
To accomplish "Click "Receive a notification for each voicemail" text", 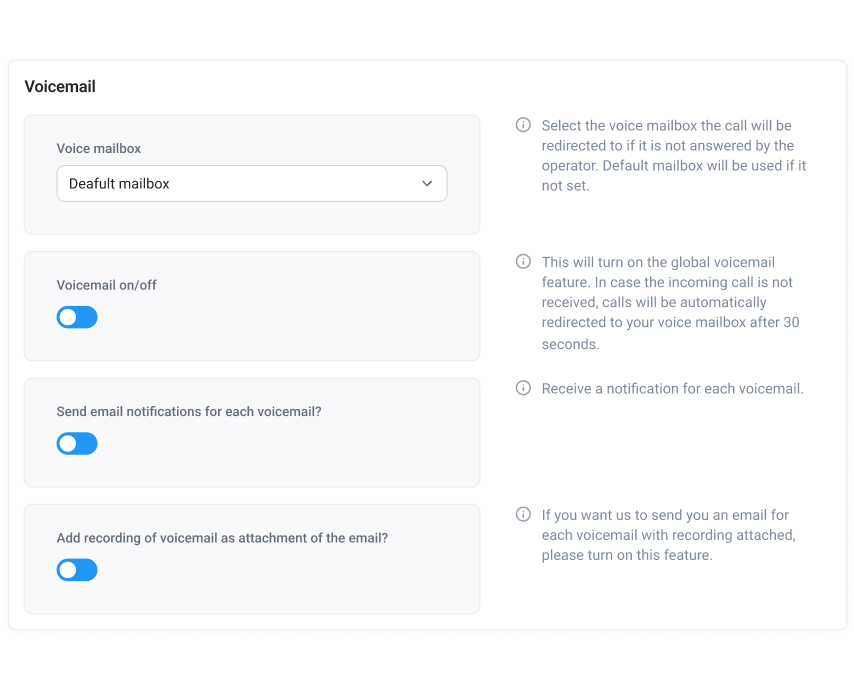I will tap(672, 388).
